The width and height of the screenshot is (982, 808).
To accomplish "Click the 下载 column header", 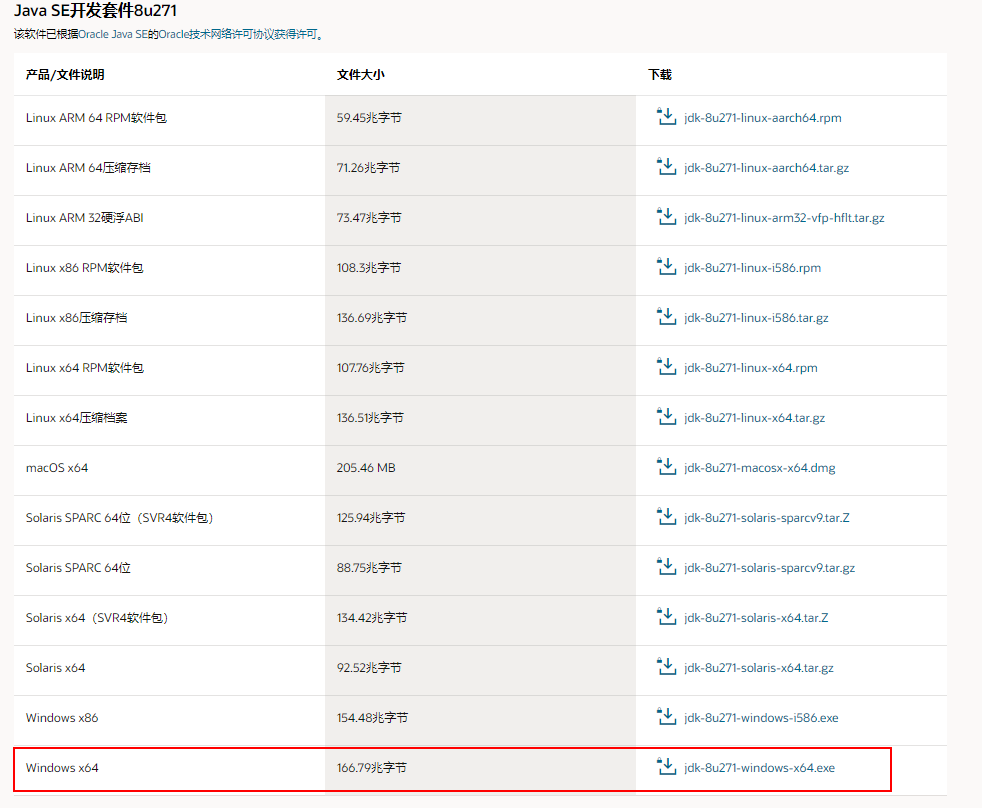I will click(660, 75).
